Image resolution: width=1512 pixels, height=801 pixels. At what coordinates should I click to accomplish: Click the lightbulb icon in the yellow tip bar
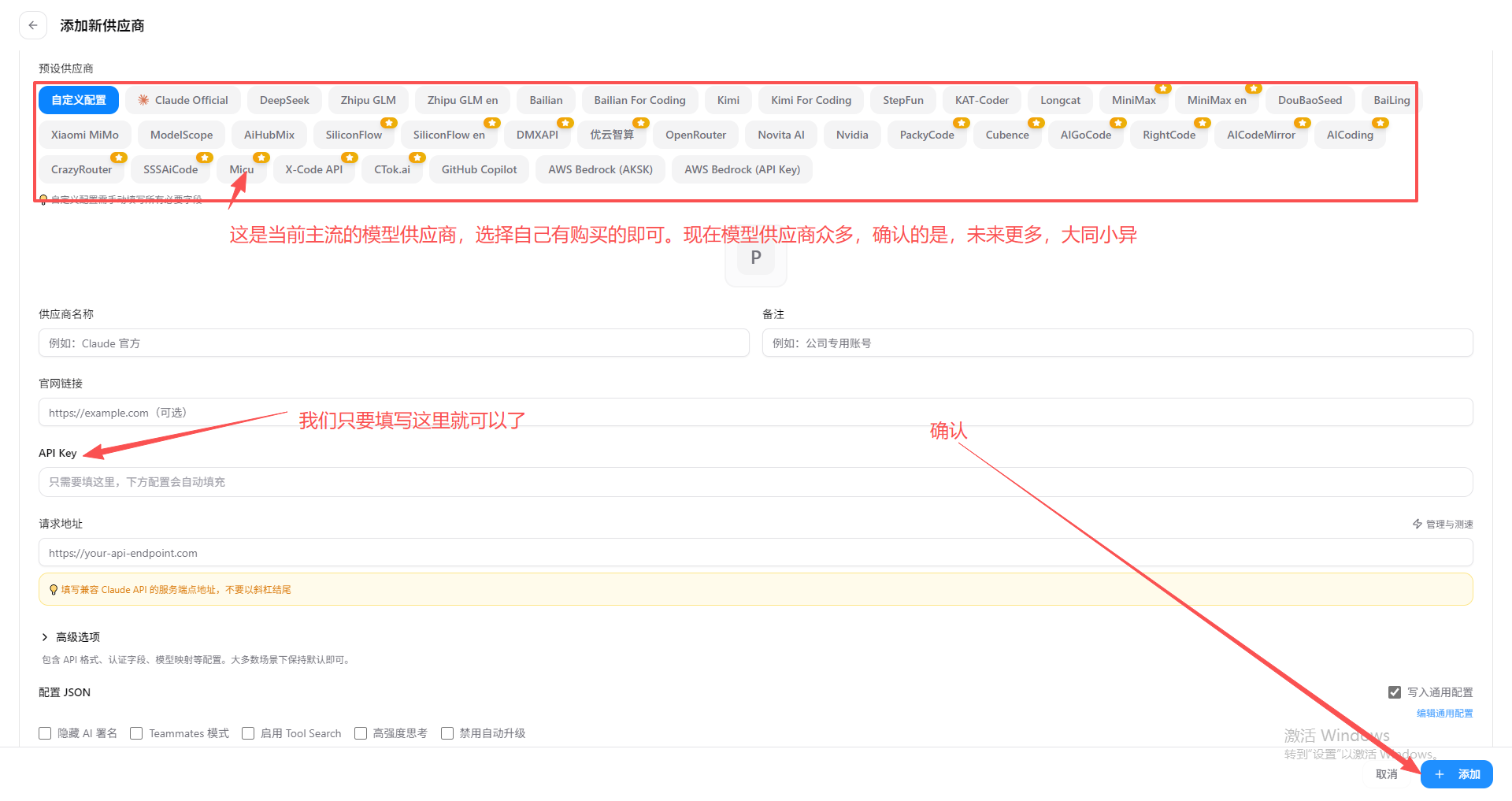[x=54, y=589]
